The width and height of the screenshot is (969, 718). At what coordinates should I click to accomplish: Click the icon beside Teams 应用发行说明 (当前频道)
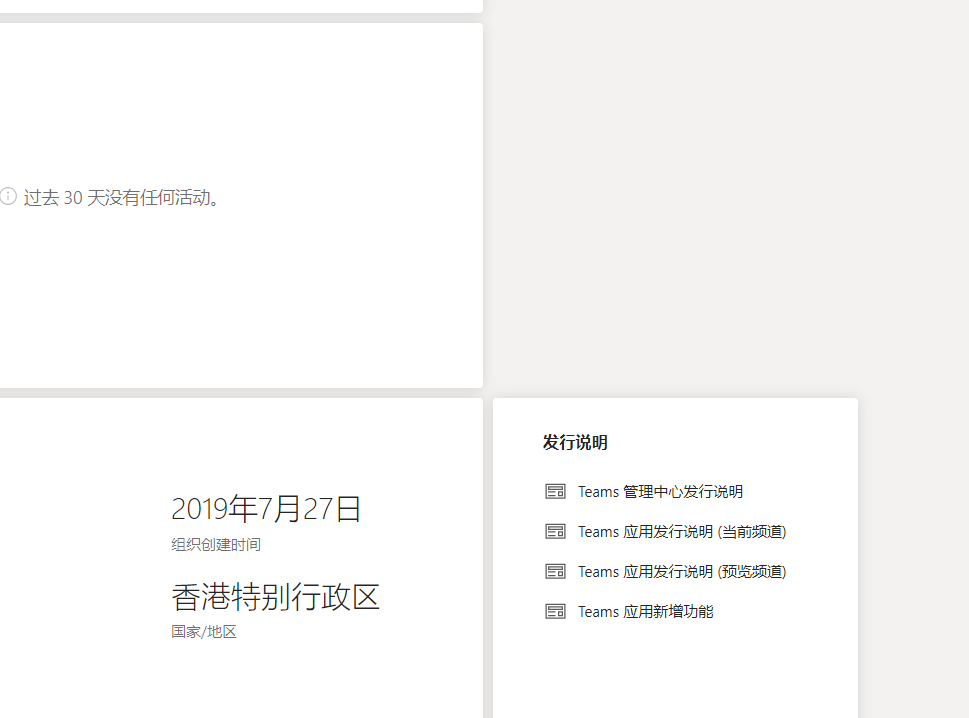[555, 531]
